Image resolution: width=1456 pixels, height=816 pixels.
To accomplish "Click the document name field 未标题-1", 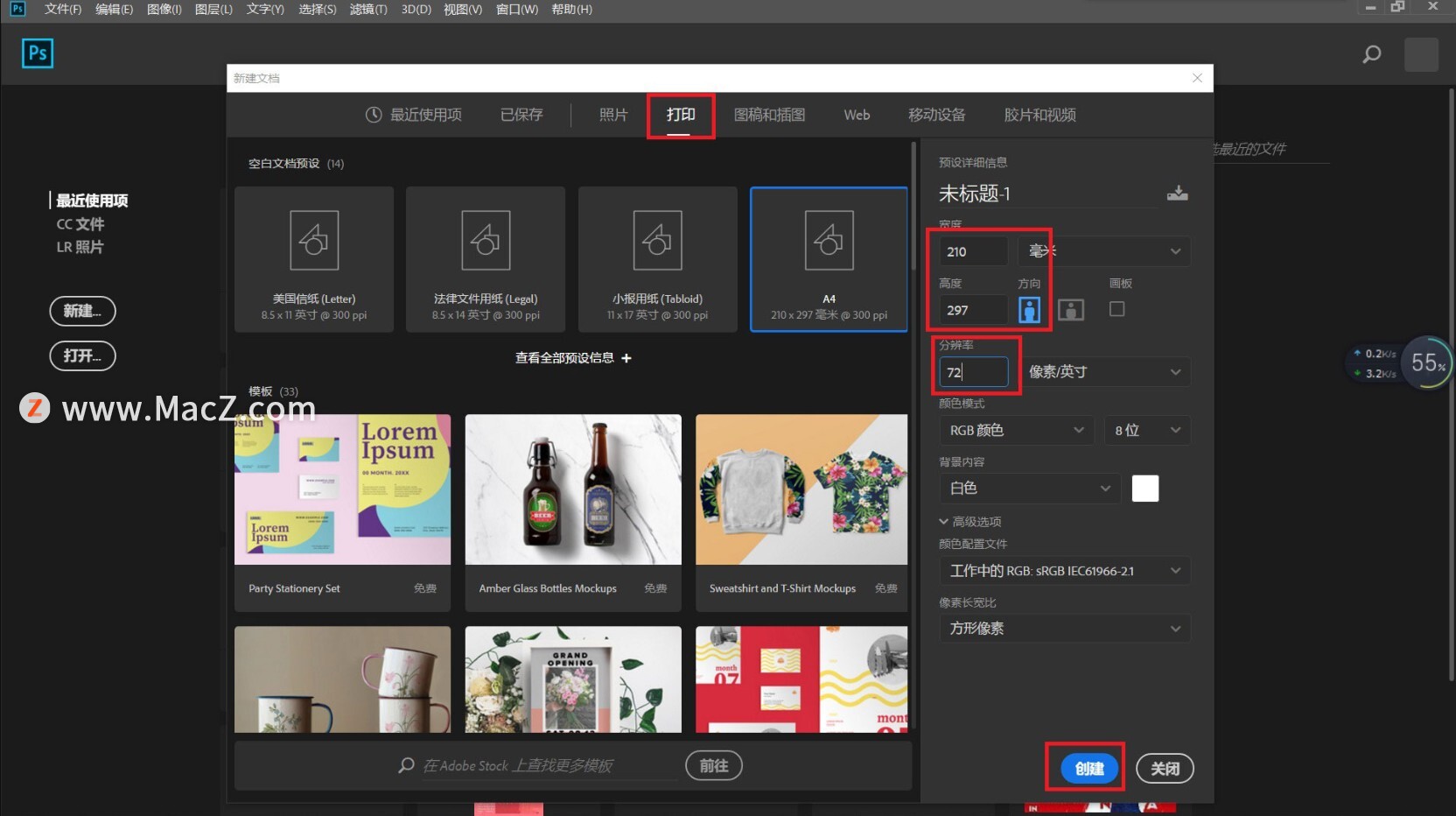I will [1047, 193].
